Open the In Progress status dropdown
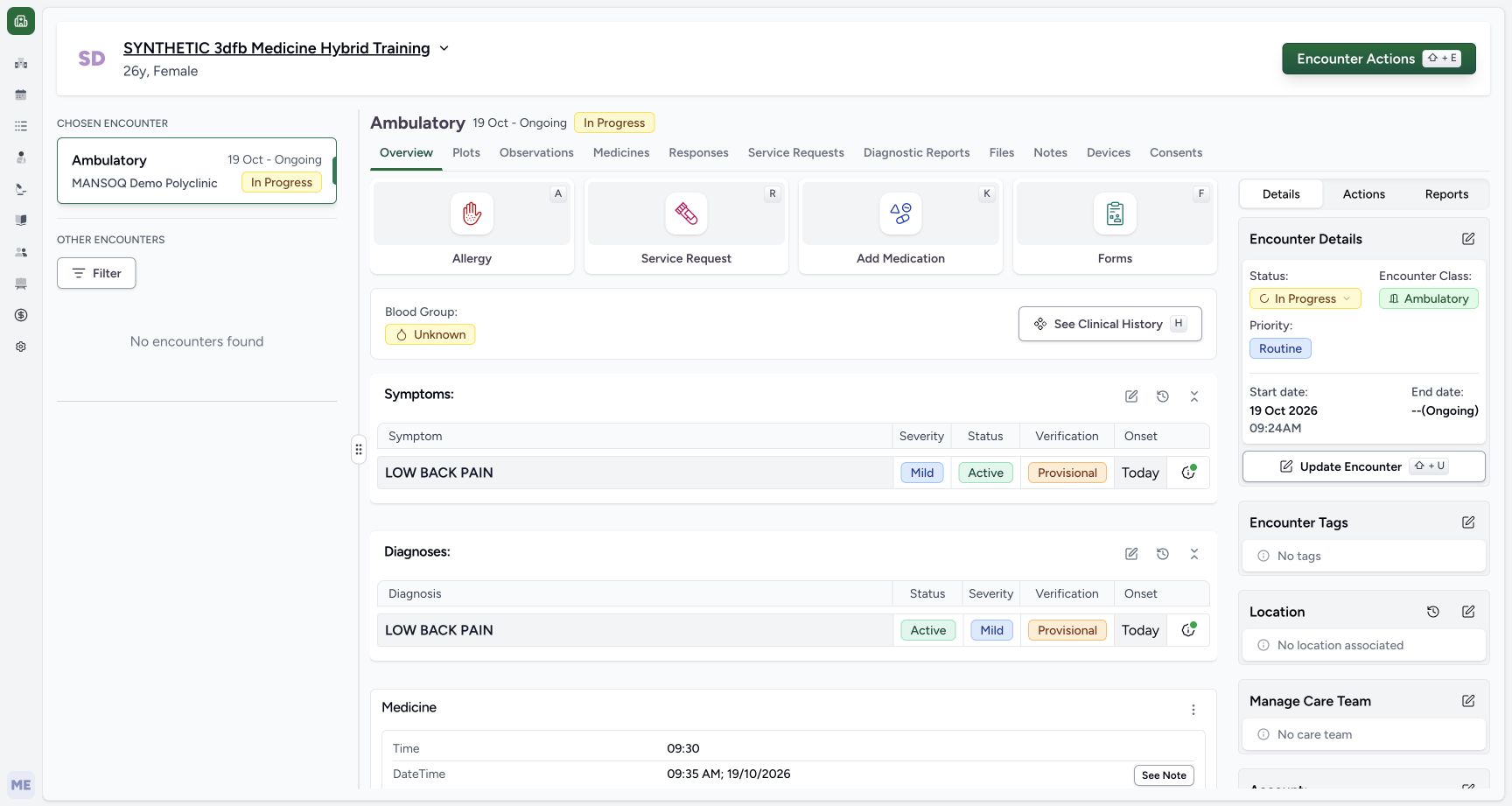Screen dimensions: 1512x806 pyautogui.click(x=1305, y=298)
